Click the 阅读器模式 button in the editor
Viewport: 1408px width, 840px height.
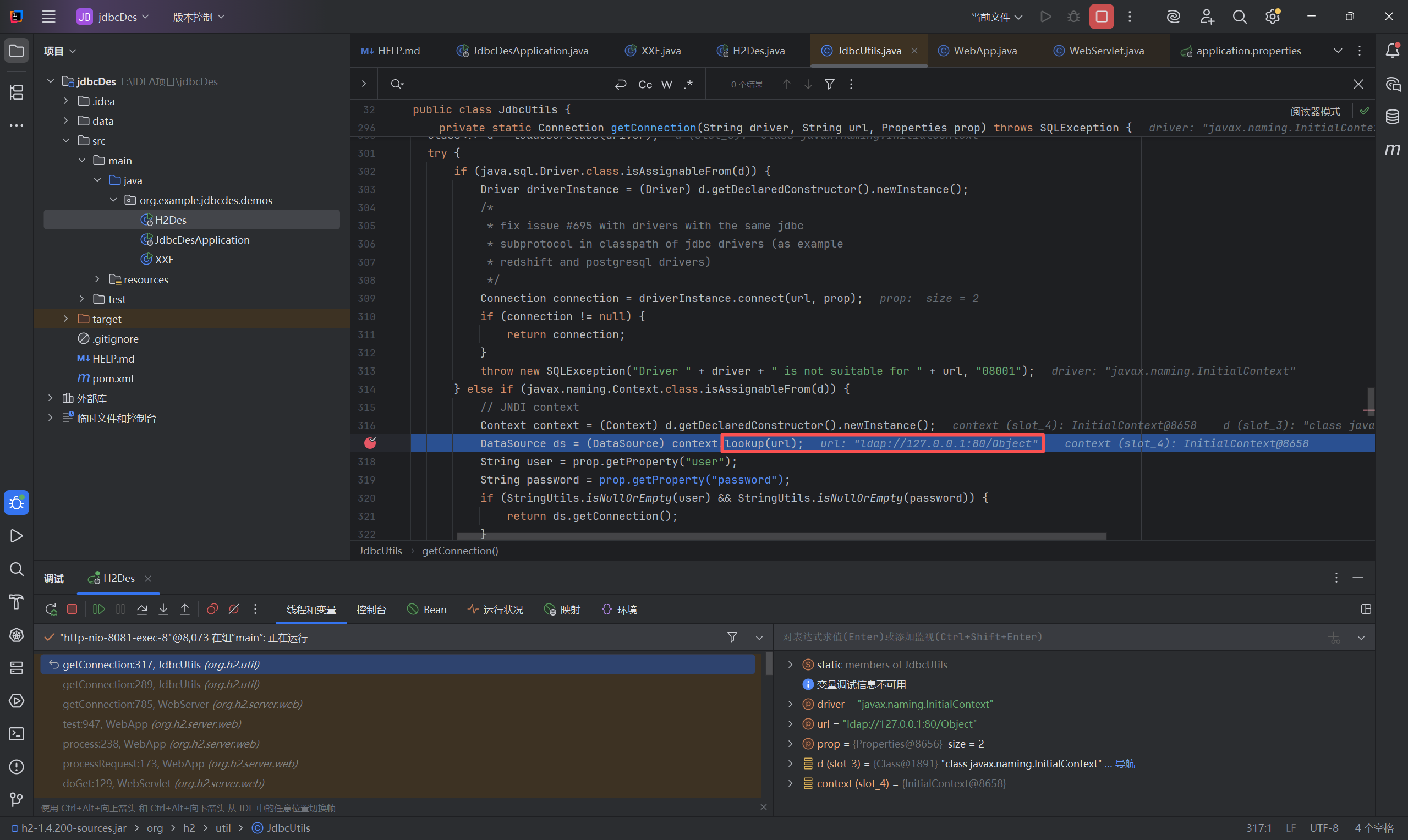[1314, 111]
